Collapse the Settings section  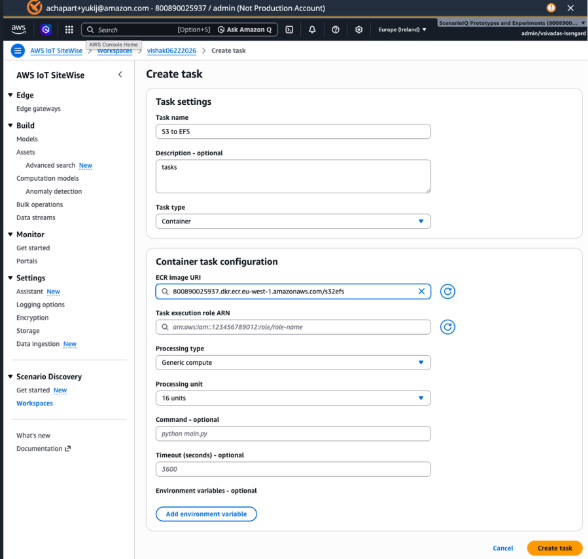pos(10,278)
